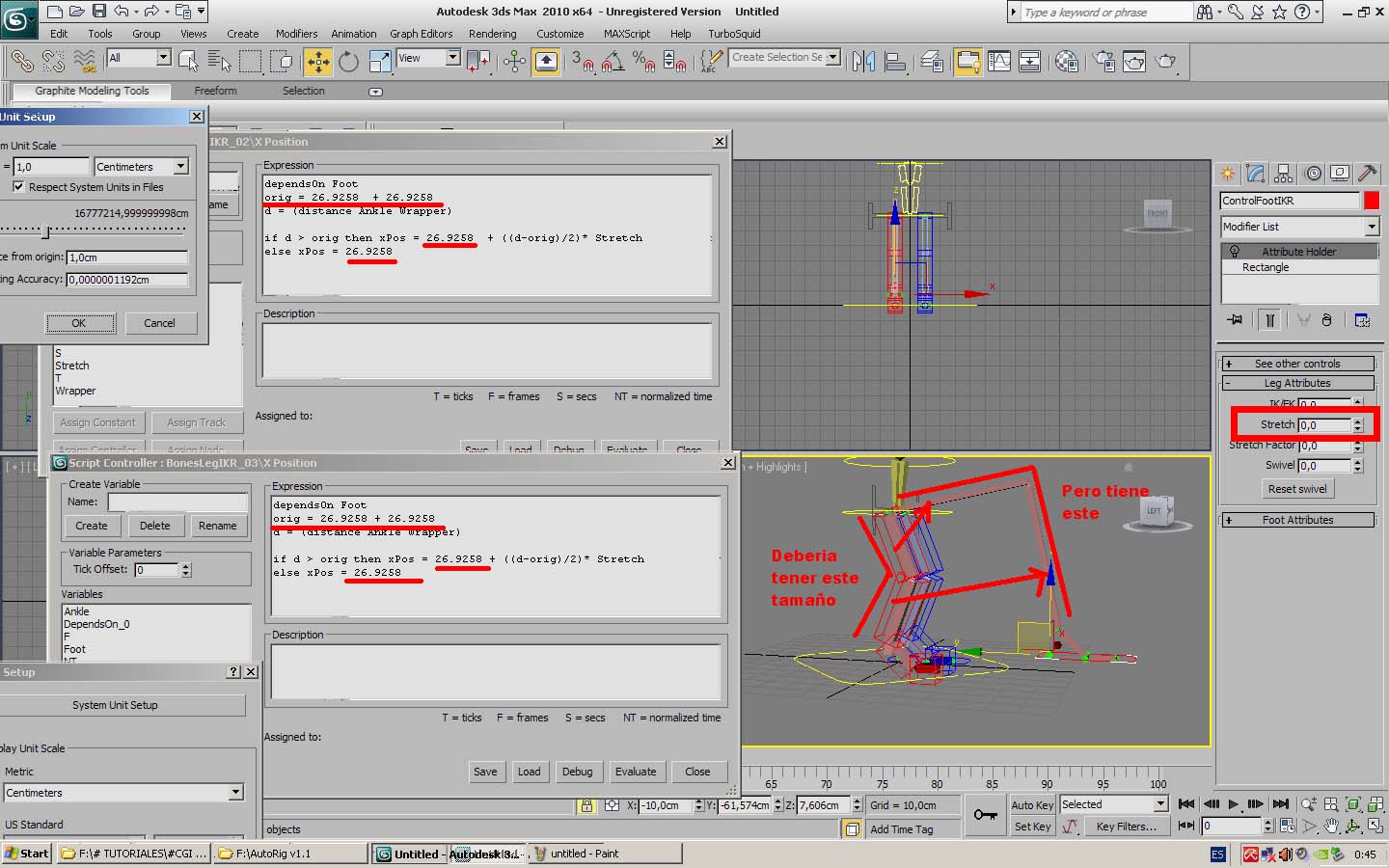
Task: Toggle Pin Stack in the Modify panel
Action: pos(1235,320)
